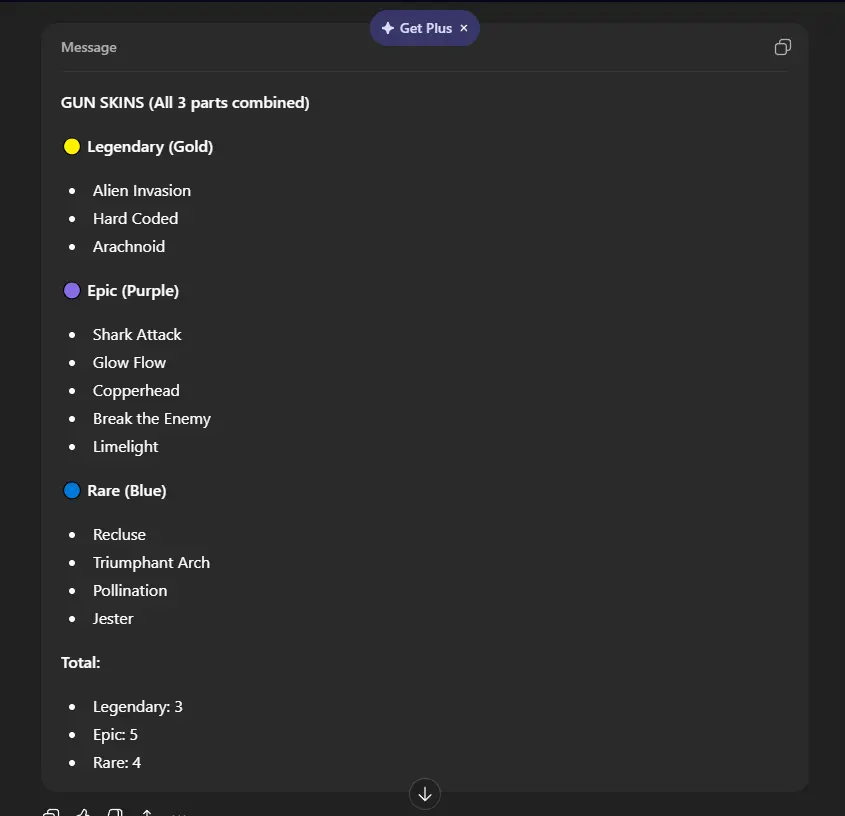Click the Message label at top
The width and height of the screenshot is (845, 816).
pyautogui.click(x=88, y=47)
